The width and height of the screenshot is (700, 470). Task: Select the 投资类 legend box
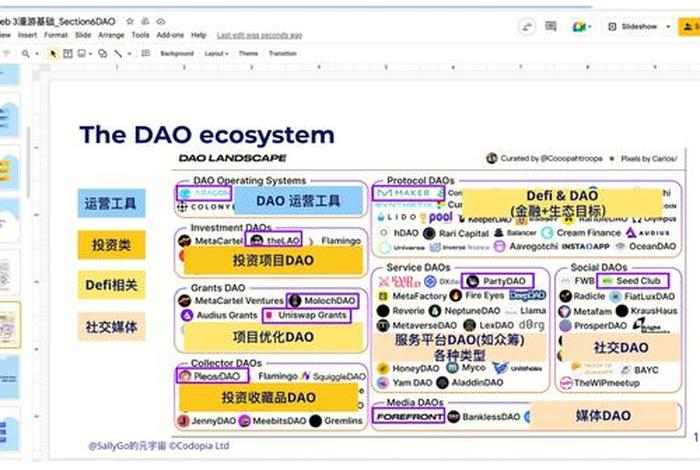click(x=111, y=245)
